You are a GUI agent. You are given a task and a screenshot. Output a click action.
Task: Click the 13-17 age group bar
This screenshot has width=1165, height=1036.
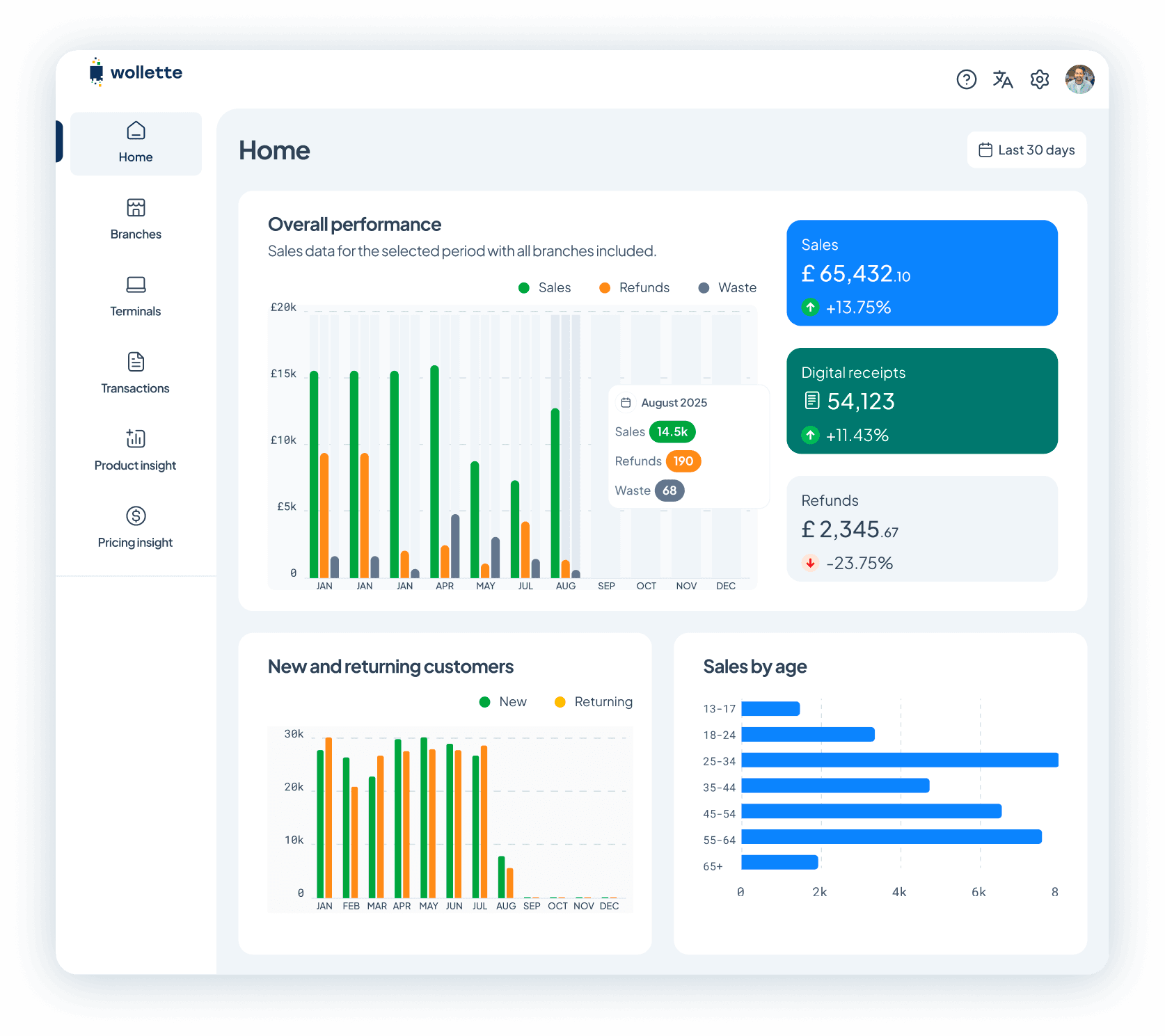(x=771, y=709)
